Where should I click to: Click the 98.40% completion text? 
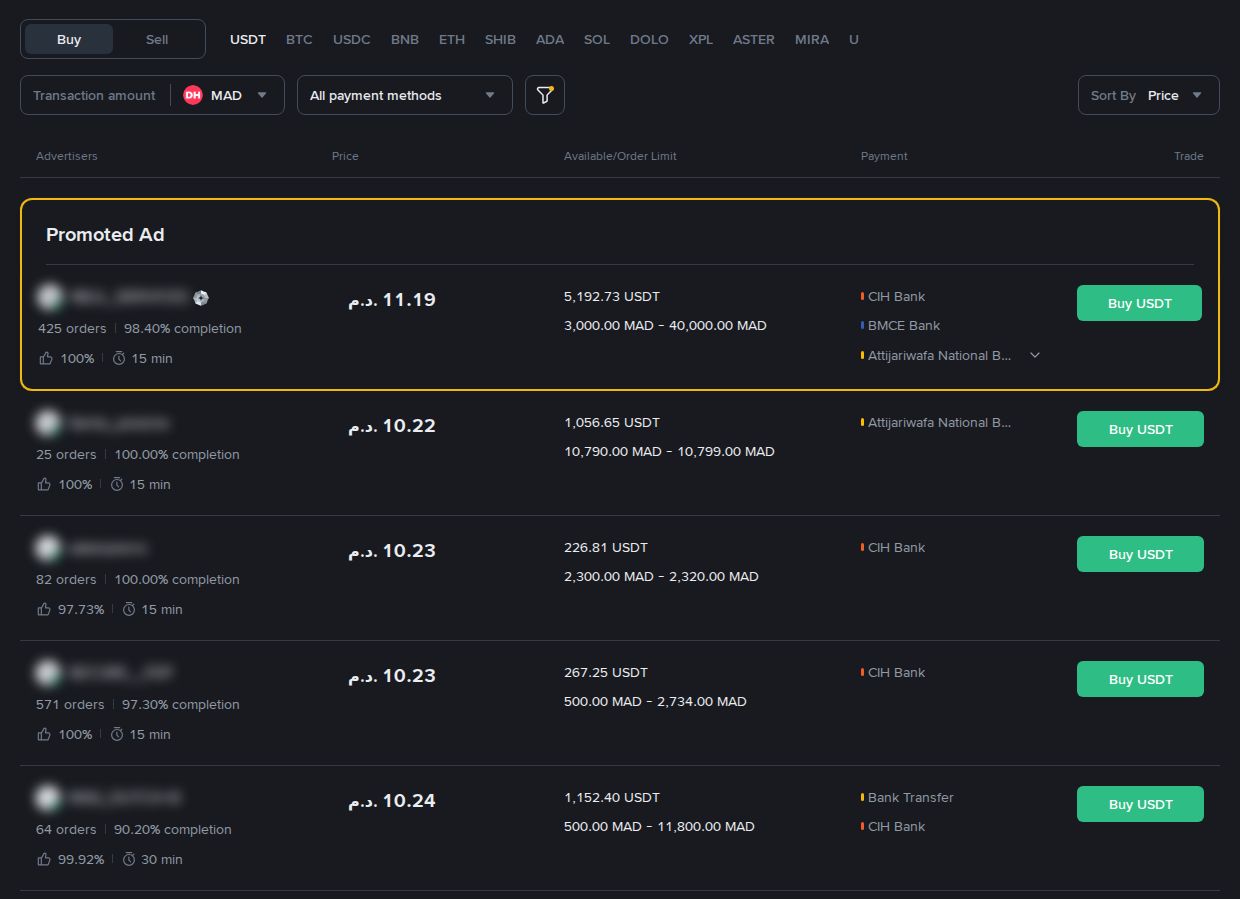coord(183,328)
